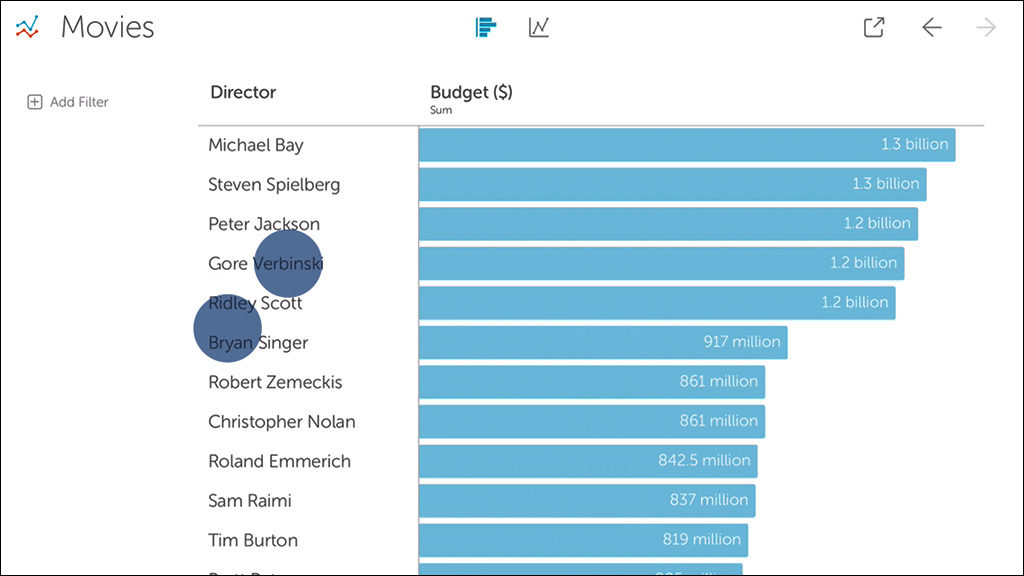Select the Sam Raimi row label
This screenshot has width=1024, height=576.
click(x=250, y=501)
